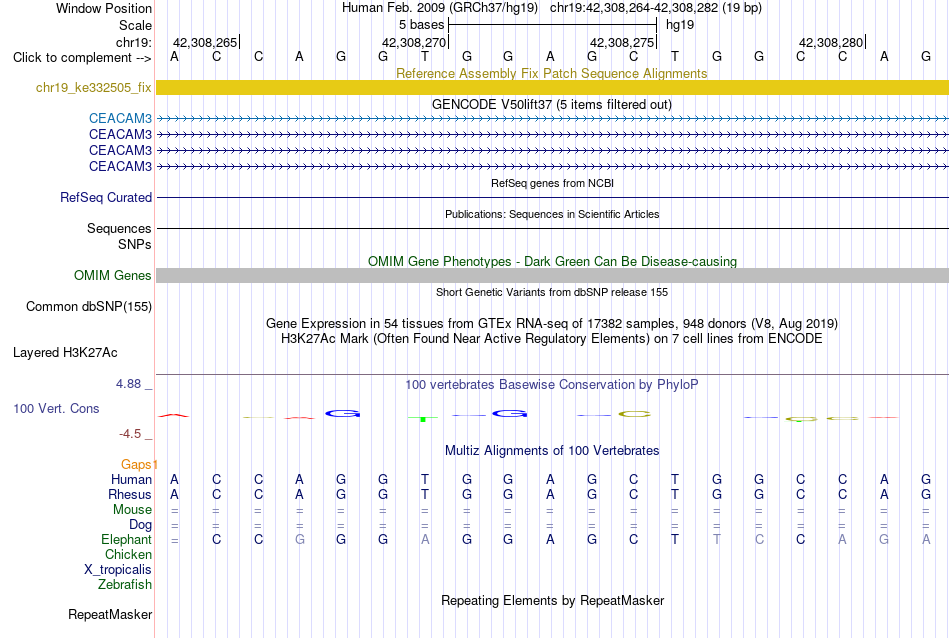Select the yellow fix patch alignment bar

pyautogui.click(x=552, y=87)
